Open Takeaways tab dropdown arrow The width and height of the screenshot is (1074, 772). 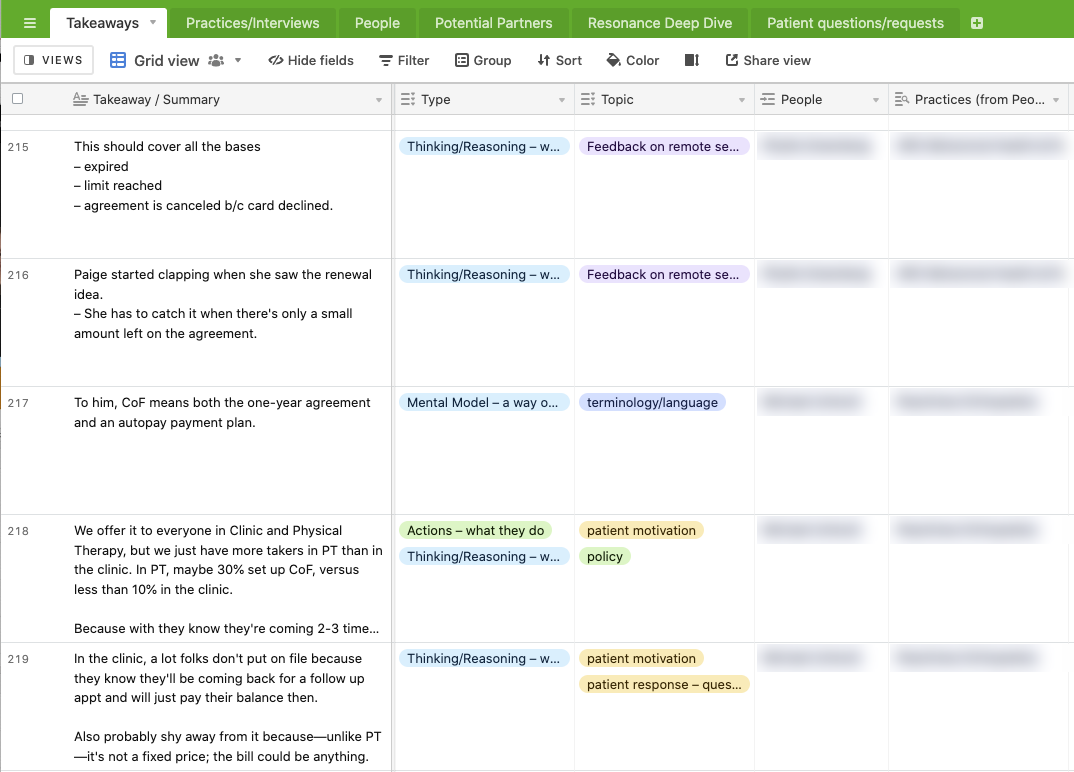point(153,23)
